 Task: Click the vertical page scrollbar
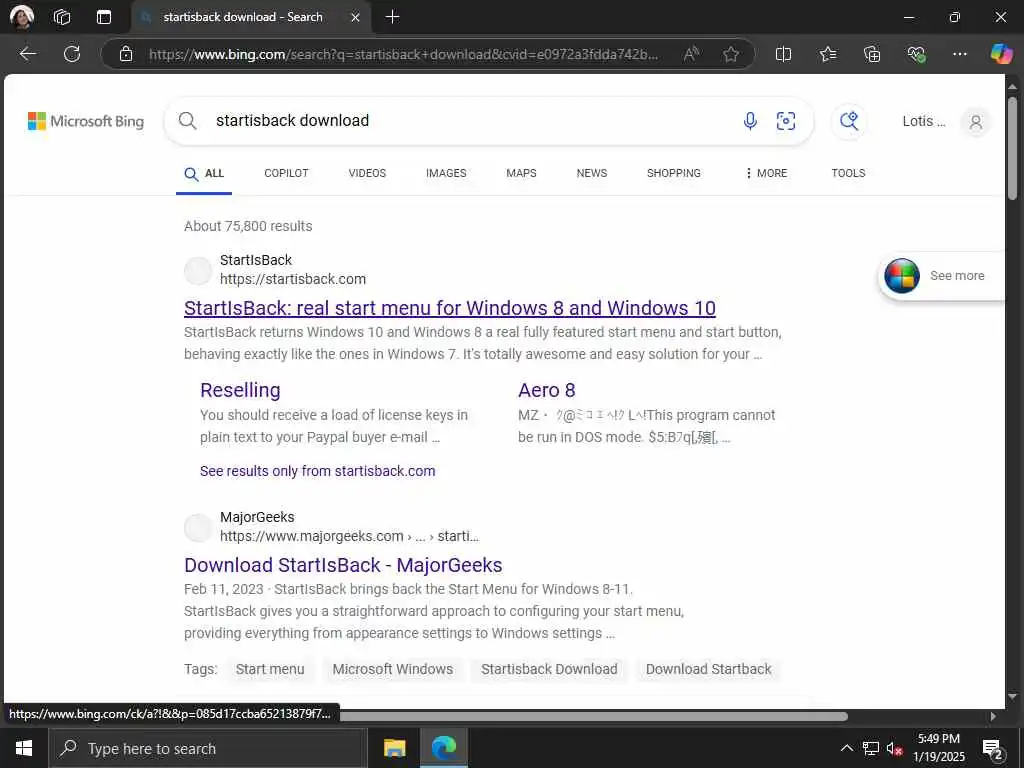tap(1012, 148)
